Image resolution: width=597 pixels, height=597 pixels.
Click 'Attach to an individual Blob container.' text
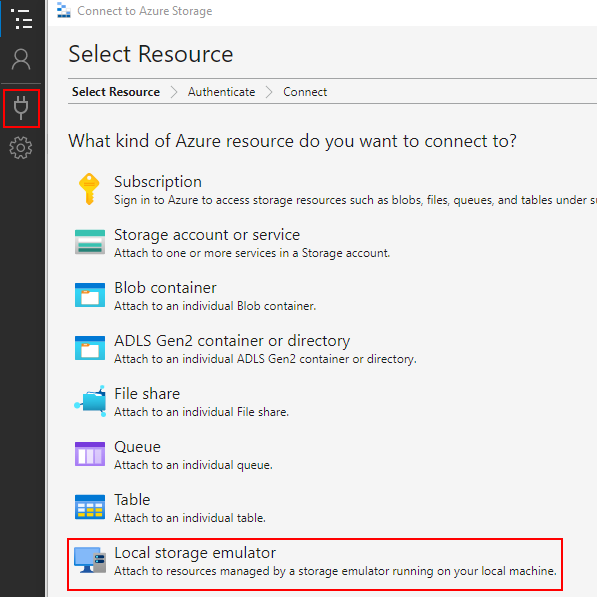[x=215, y=306]
